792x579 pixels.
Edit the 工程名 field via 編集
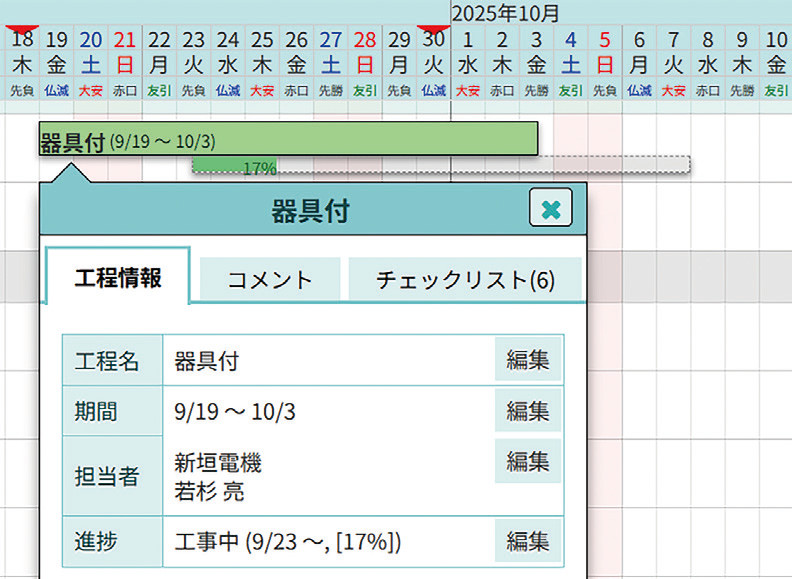point(528,359)
